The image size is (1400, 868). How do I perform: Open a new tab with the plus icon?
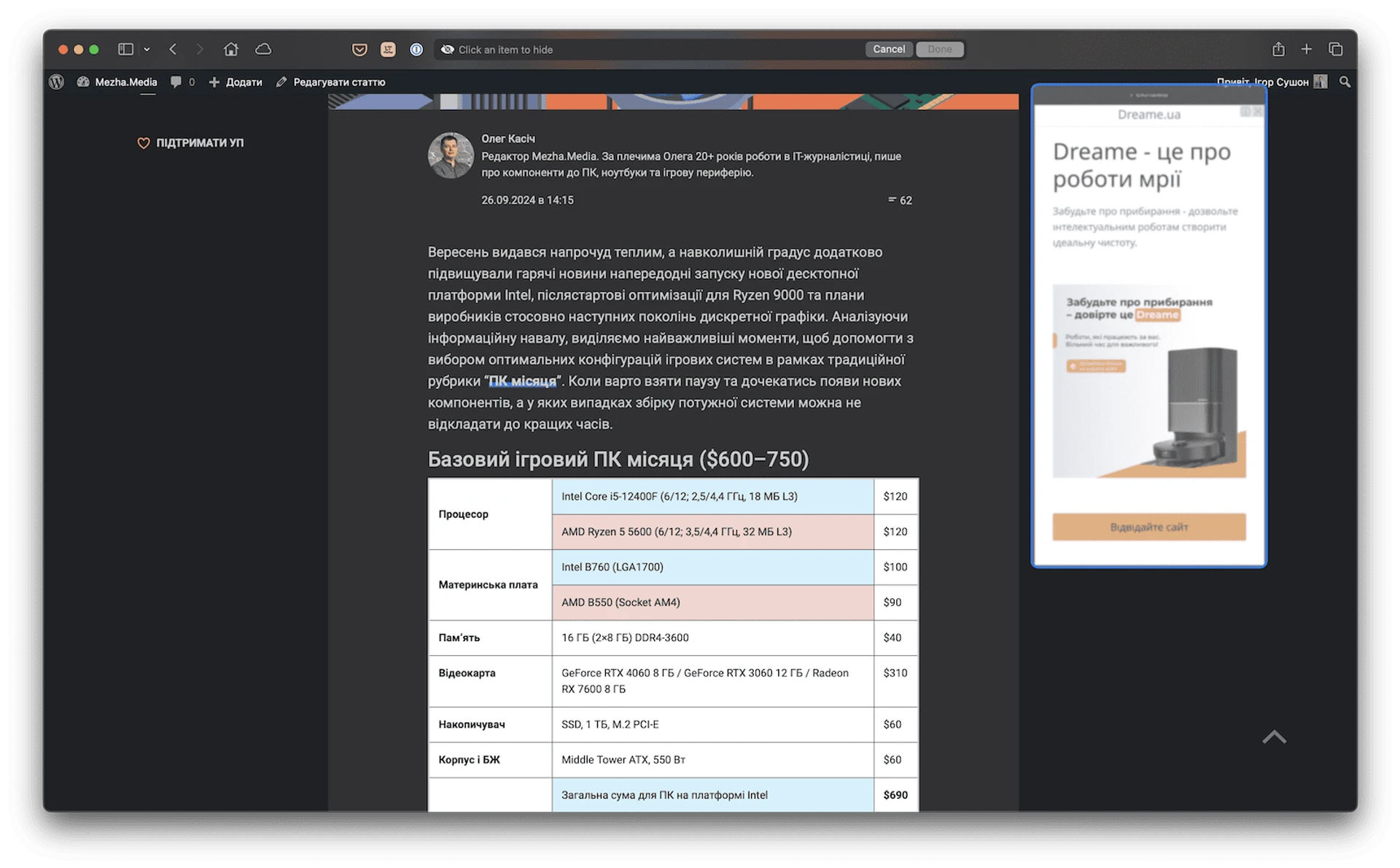pyautogui.click(x=1306, y=49)
